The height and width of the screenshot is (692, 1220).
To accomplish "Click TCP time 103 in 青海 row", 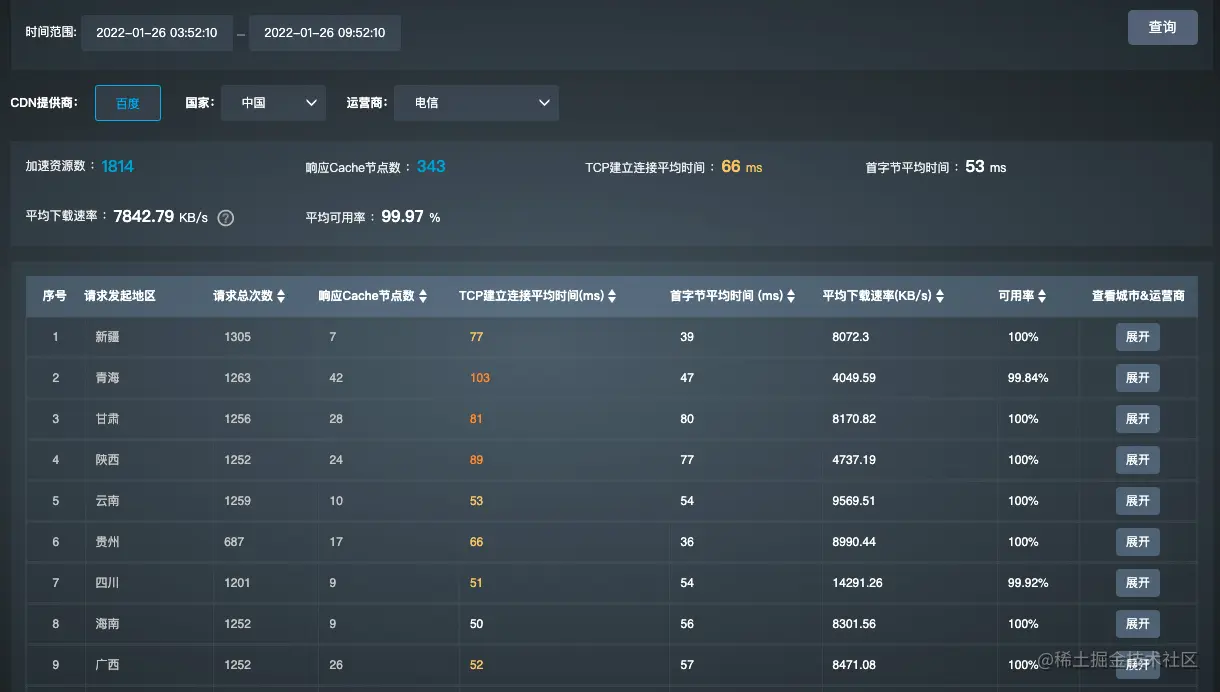I will click(480, 378).
